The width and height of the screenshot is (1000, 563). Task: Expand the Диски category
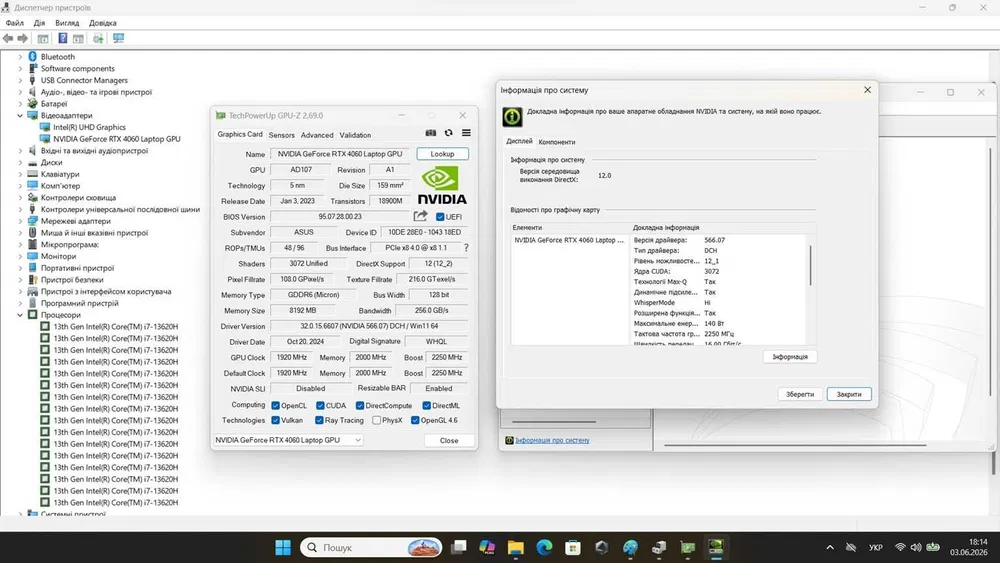pyautogui.click(x=20, y=163)
